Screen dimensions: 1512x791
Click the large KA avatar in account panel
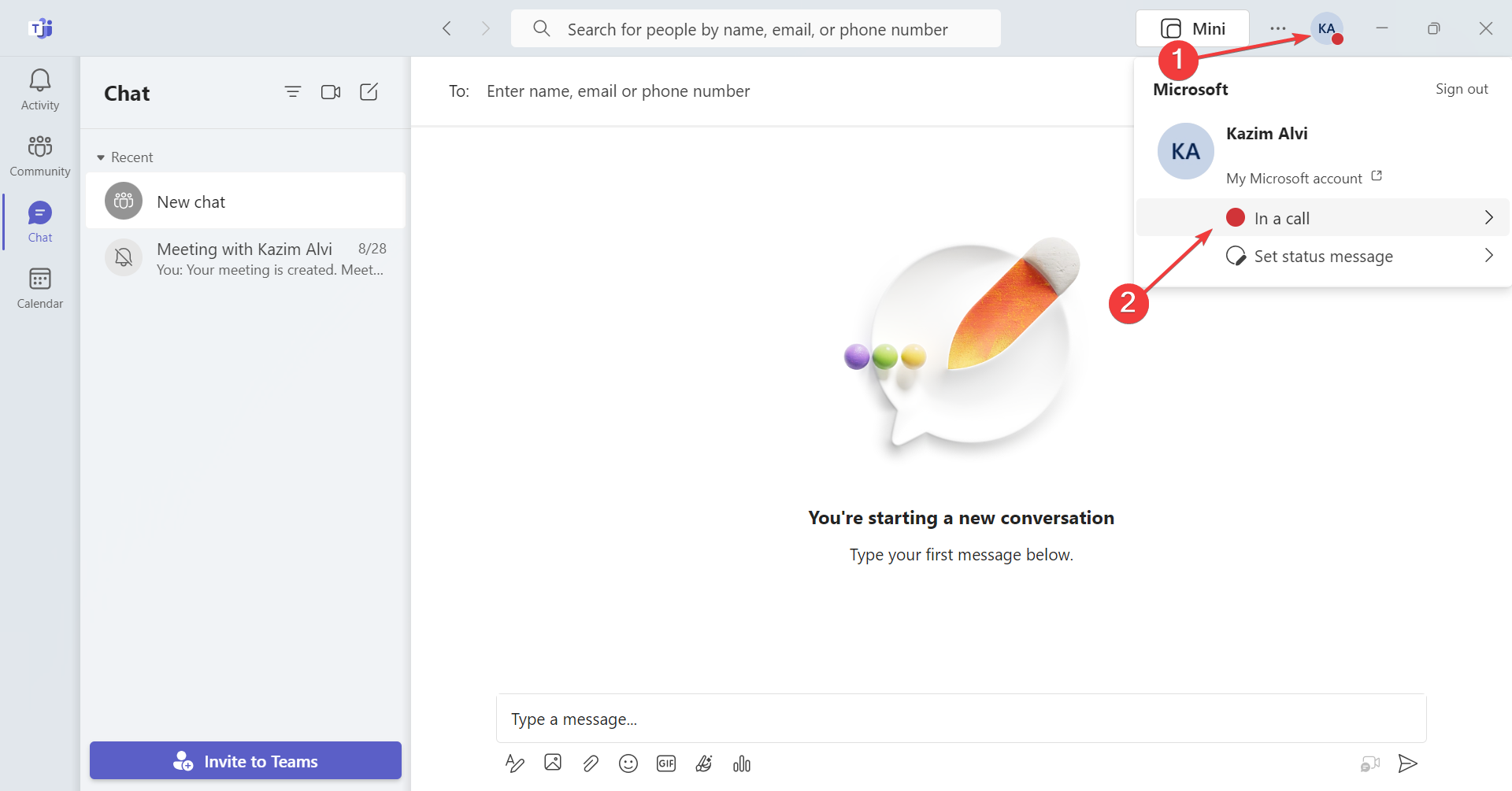1185,151
